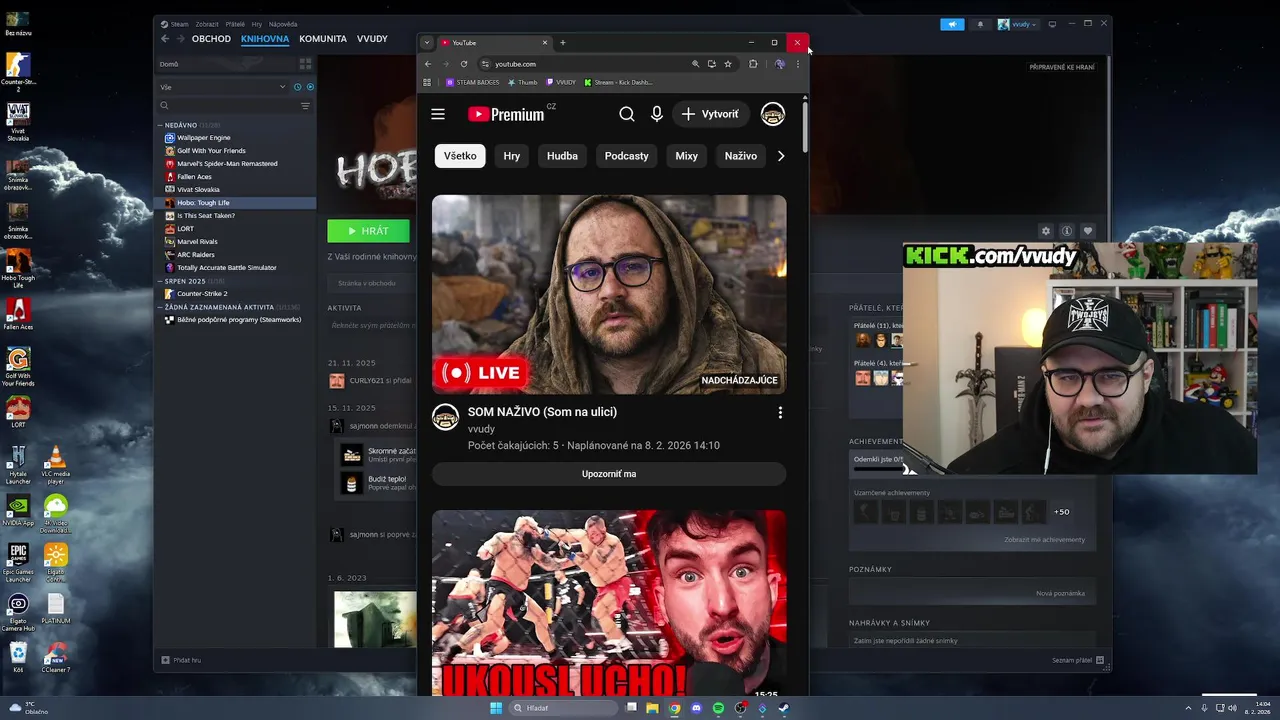Switch Steam to Big Picture mode icon
This screenshot has width=1280, height=720.
(x=1052, y=24)
